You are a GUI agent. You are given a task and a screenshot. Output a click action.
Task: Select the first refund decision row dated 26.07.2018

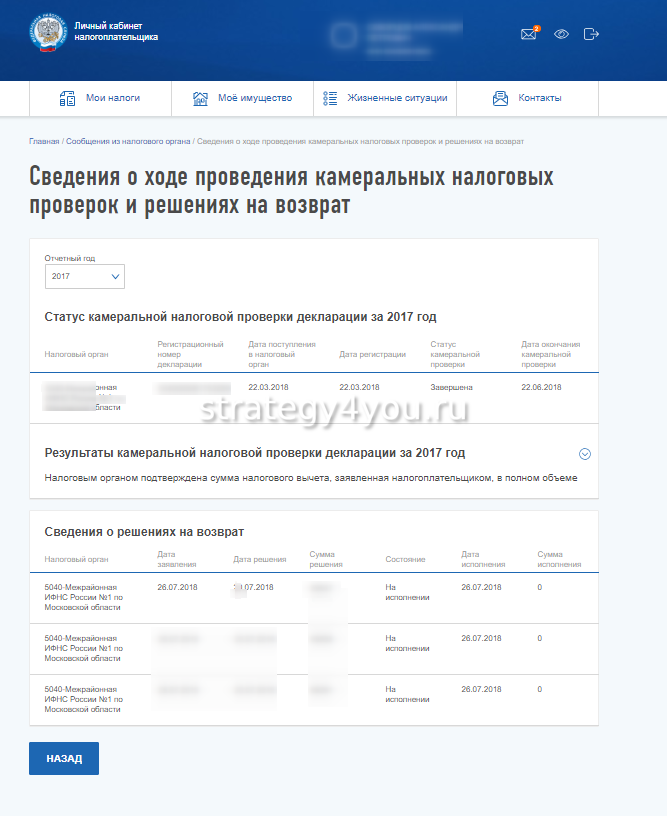pos(313,597)
